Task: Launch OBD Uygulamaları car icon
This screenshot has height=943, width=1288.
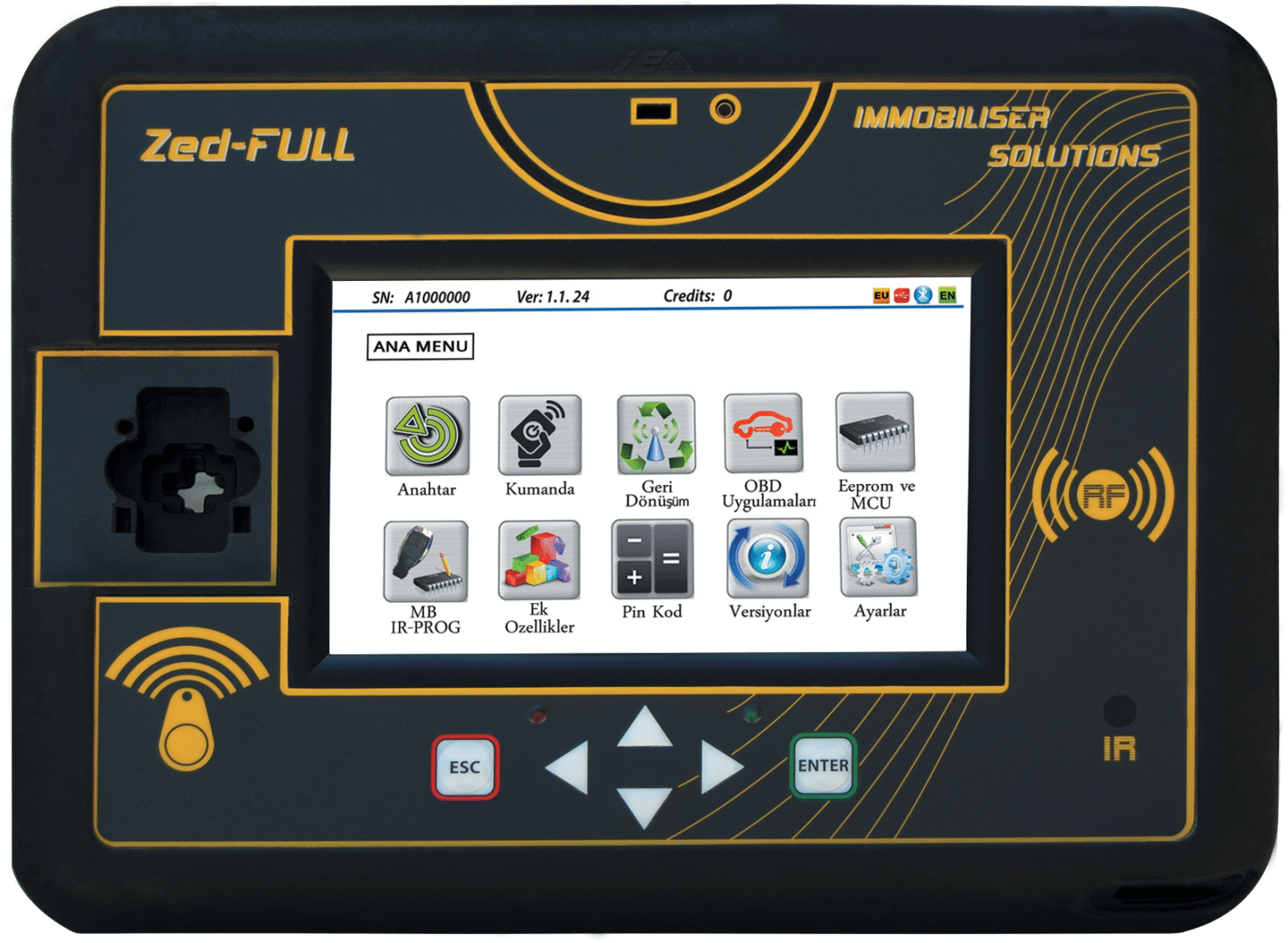Action: [763, 433]
